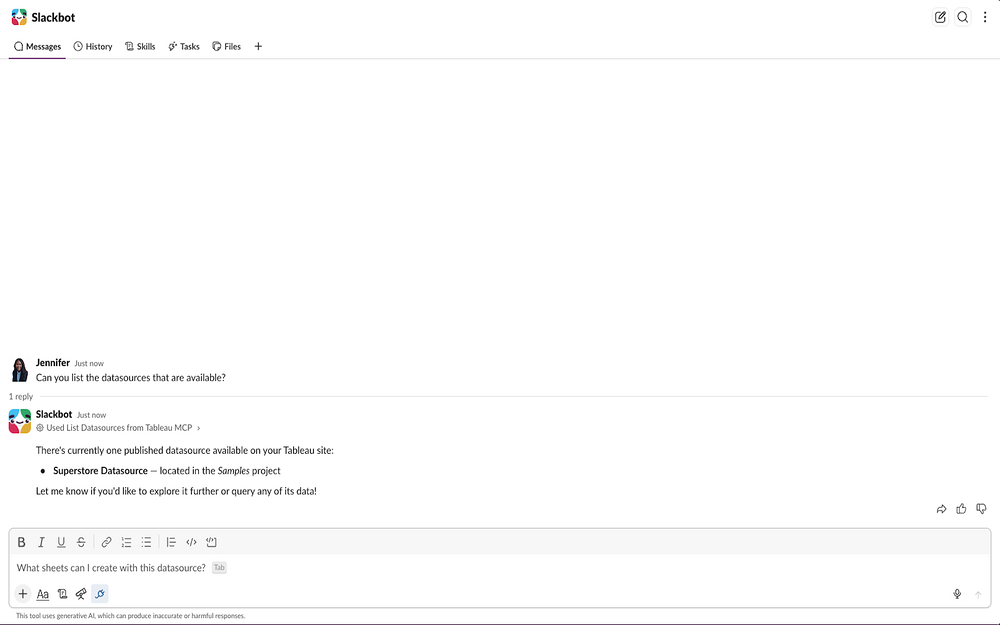Share Slackbot's response with arrow icon

click(x=941, y=509)
